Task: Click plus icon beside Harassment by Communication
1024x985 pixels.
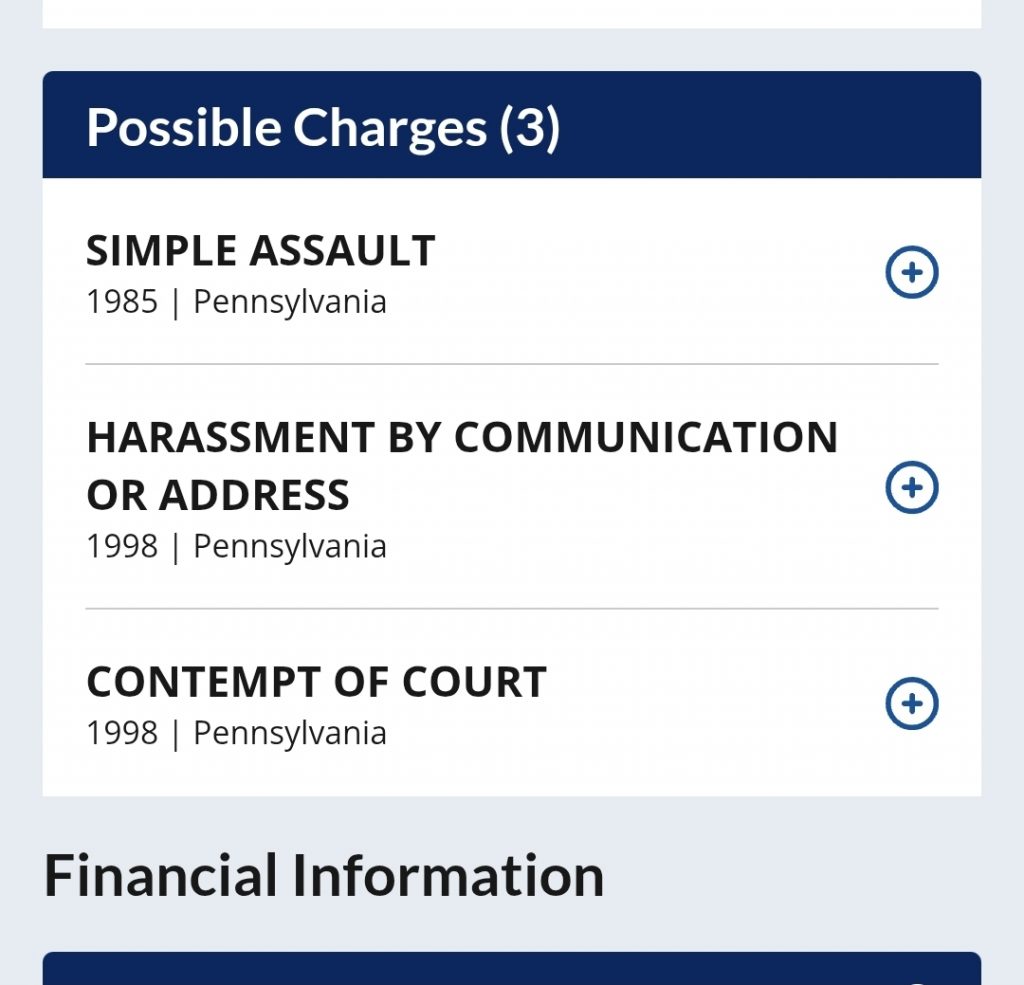Action: pyautogui.click(x=912, y=487)
